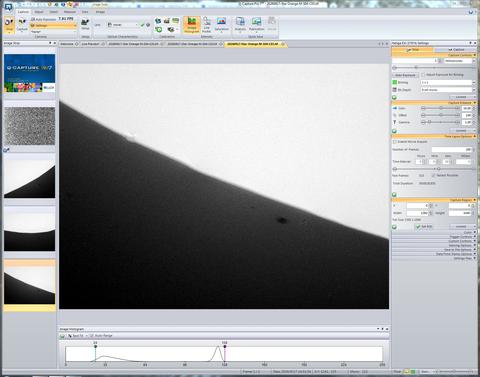Viewport: 480px width, 377px height.
Task: Click the green apply icon under Gamma
Action: [394, 131]
